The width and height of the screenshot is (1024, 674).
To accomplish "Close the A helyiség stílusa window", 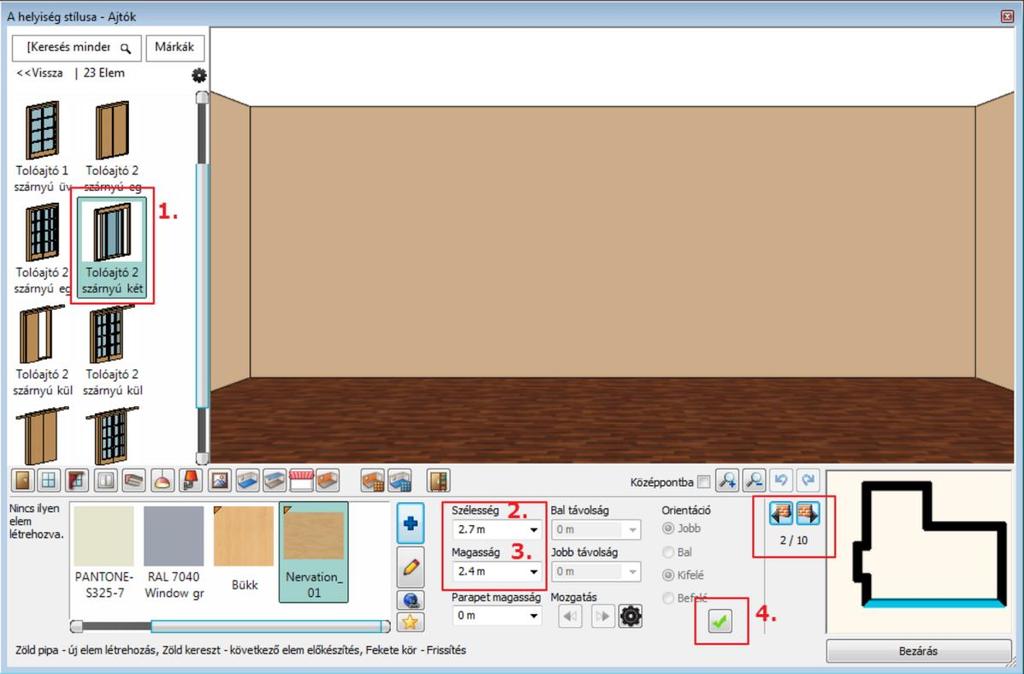I will pos(1007,16).
